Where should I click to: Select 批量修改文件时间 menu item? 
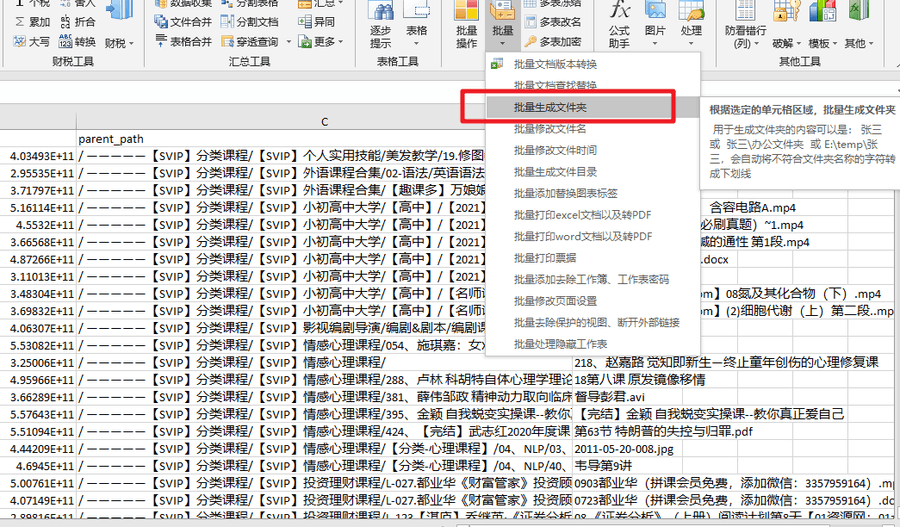coord(592,150)
